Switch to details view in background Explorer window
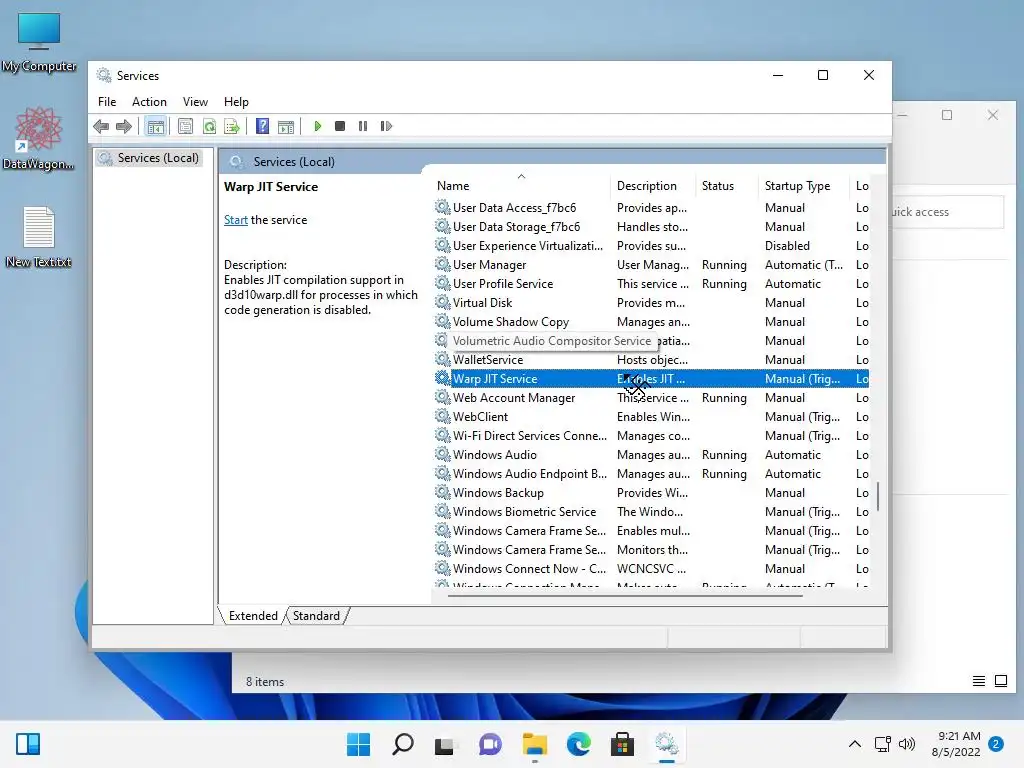Image resolution: width=1024 pixels, height=768 pixels. pos(978,681)
